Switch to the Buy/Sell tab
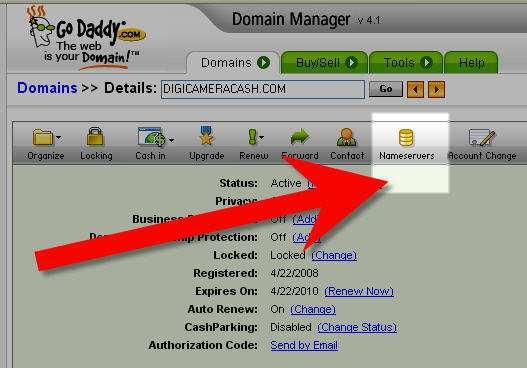This screenshot has height=368, width=527. coord(325,63)
